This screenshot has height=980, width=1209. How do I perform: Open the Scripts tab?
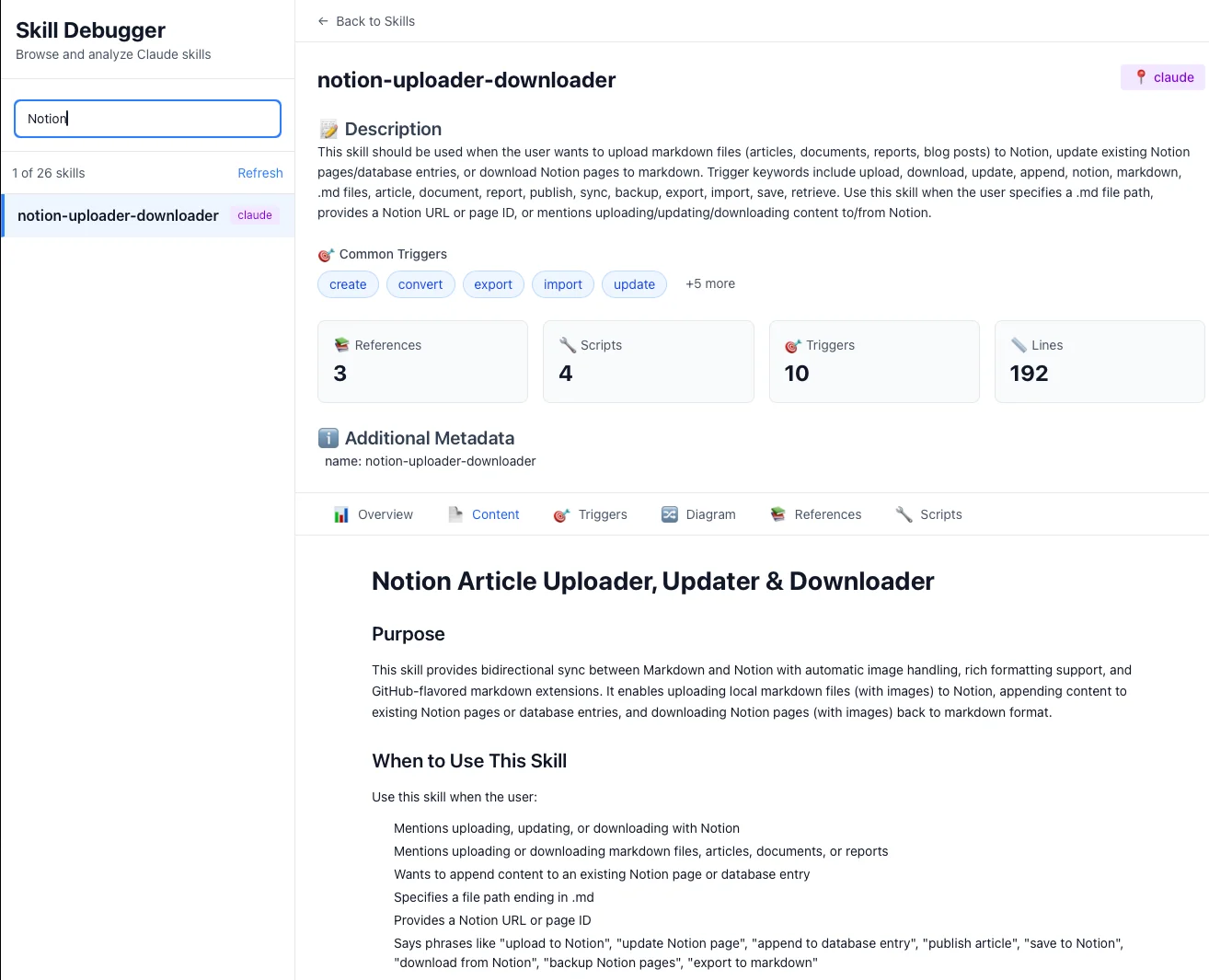tap(940, 514)
